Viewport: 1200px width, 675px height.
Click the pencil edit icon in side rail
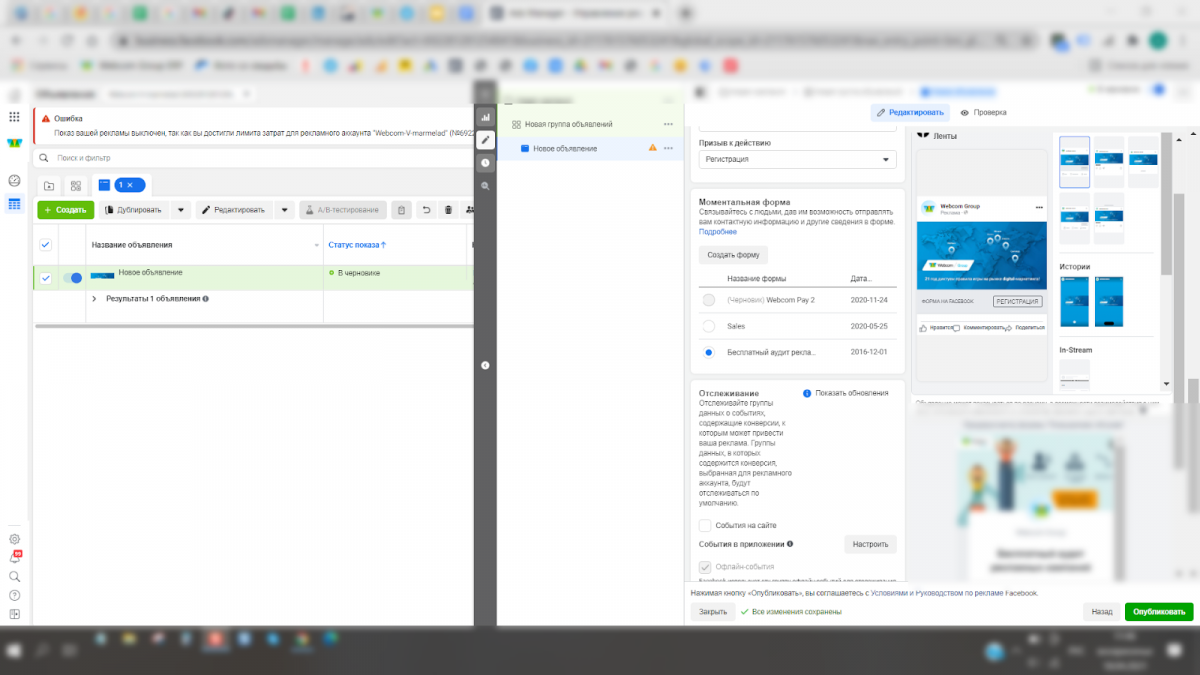click(x=485, y=140)
